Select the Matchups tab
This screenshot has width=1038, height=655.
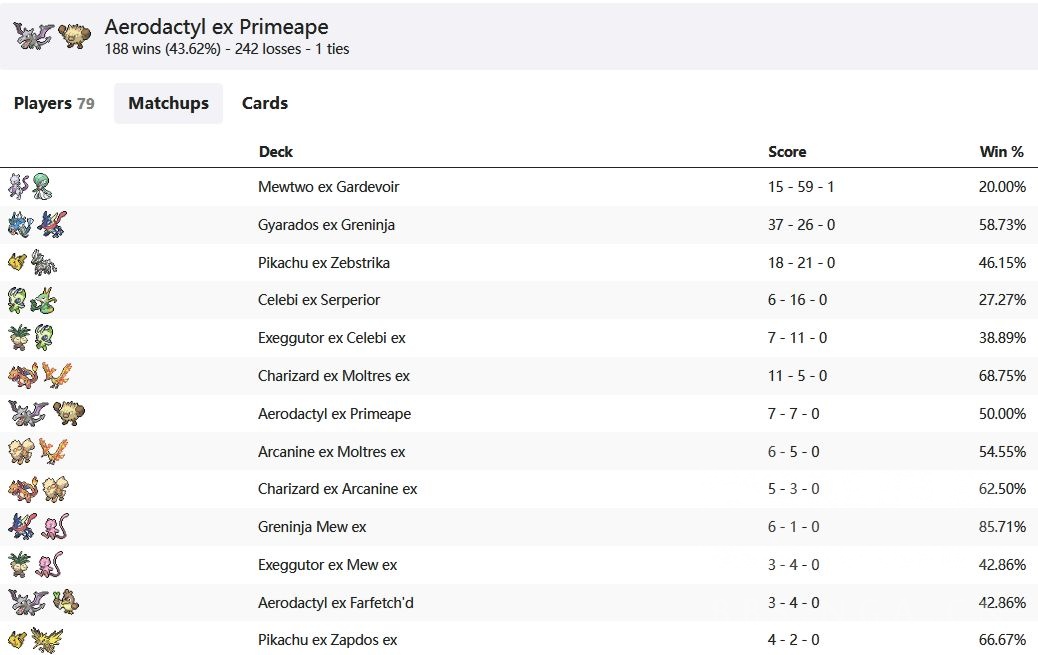pyautogui.click(x=168, y=103)
